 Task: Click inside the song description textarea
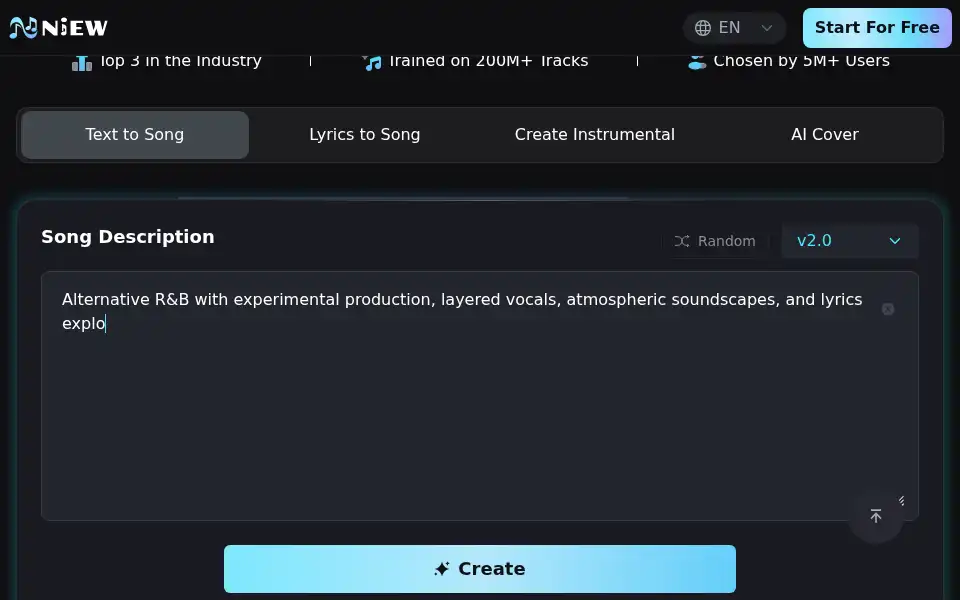point(479,396)
